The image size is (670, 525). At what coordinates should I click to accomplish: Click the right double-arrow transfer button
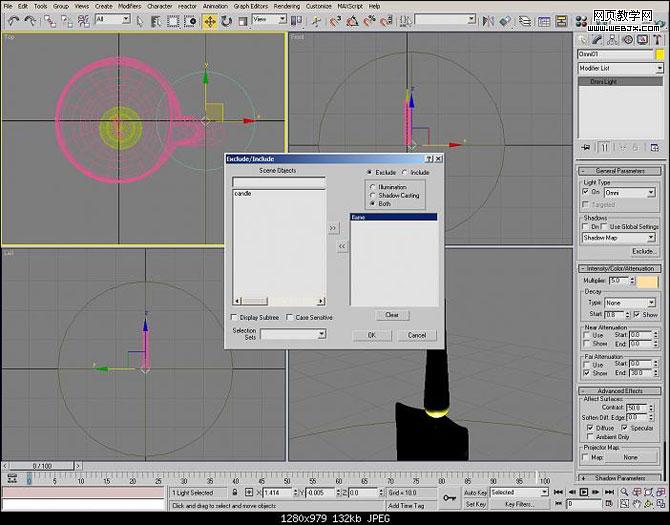(x=334, y=228)
